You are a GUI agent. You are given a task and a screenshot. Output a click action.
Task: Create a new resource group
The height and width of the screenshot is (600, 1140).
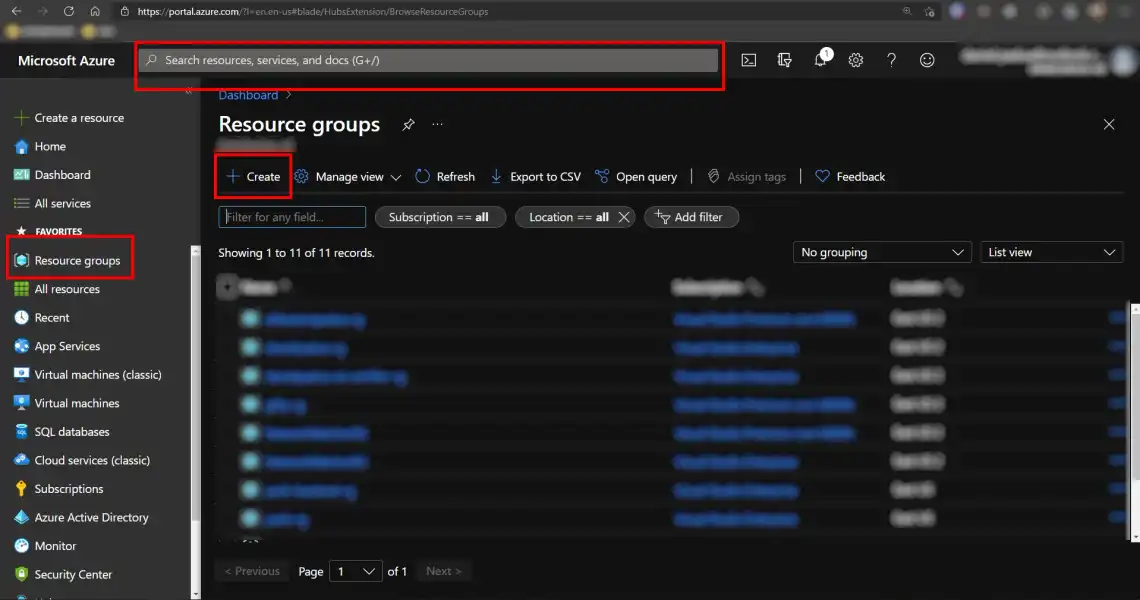point(252,176)
